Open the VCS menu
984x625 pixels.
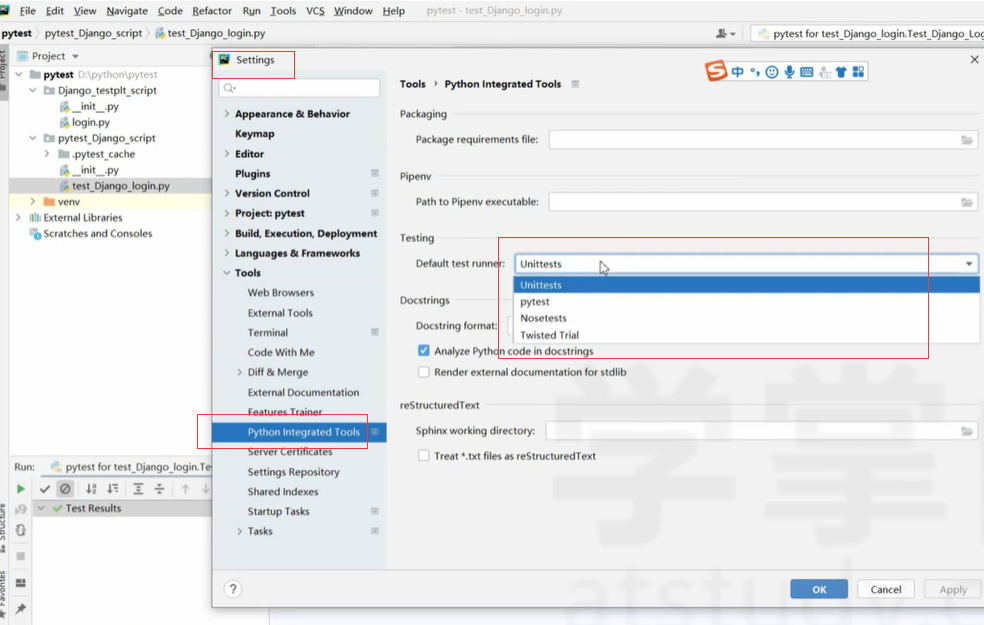point(315,11)
